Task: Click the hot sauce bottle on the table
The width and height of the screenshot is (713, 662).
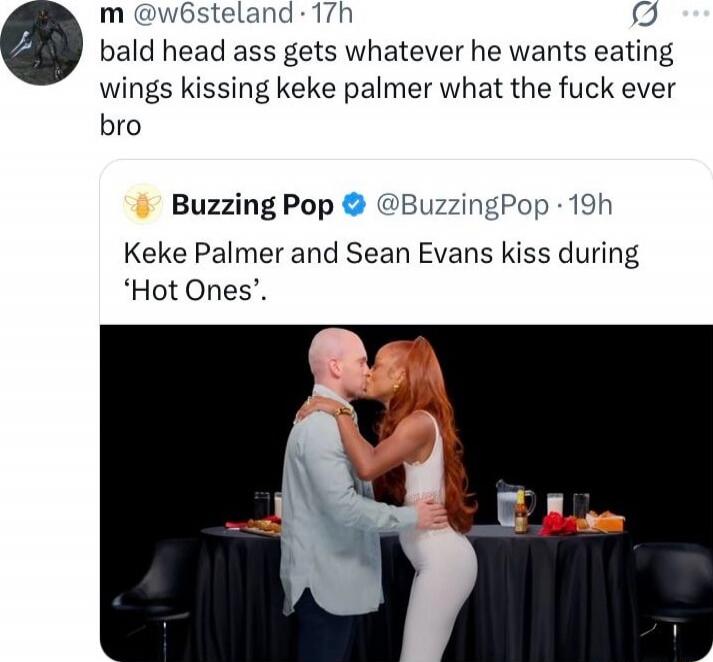Action: point(521,512)
